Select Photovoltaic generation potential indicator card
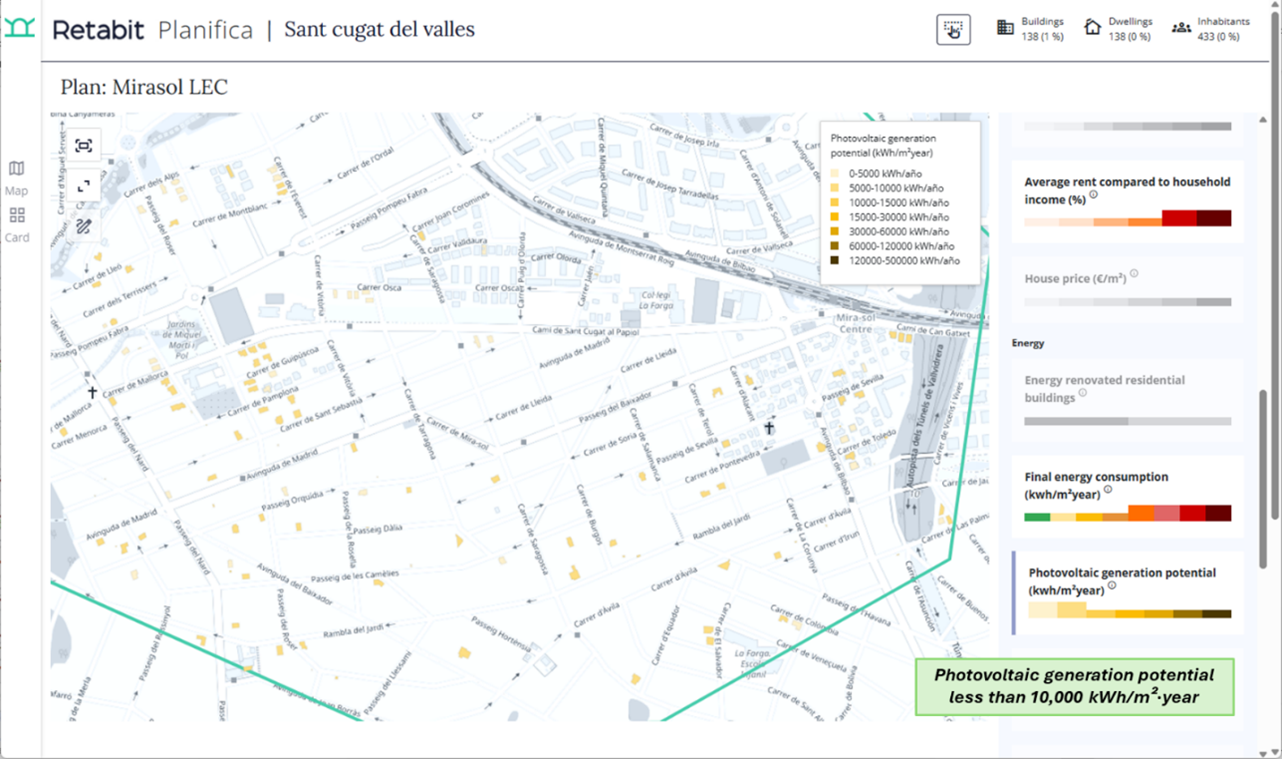Screen dimensions: 1282x759 click(1127, 591)
